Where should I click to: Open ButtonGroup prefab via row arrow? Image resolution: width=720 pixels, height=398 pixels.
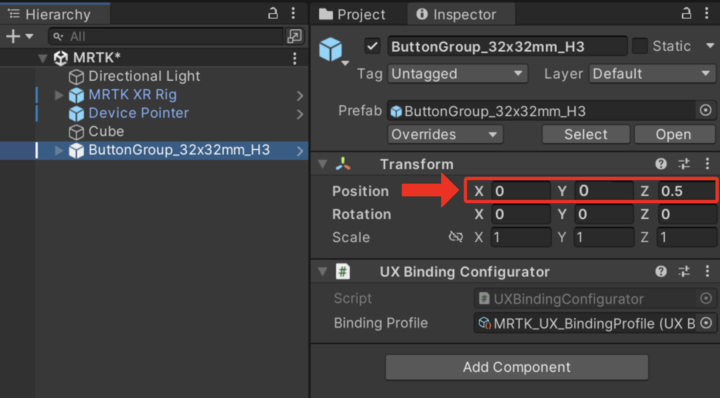tap(300, 151)
